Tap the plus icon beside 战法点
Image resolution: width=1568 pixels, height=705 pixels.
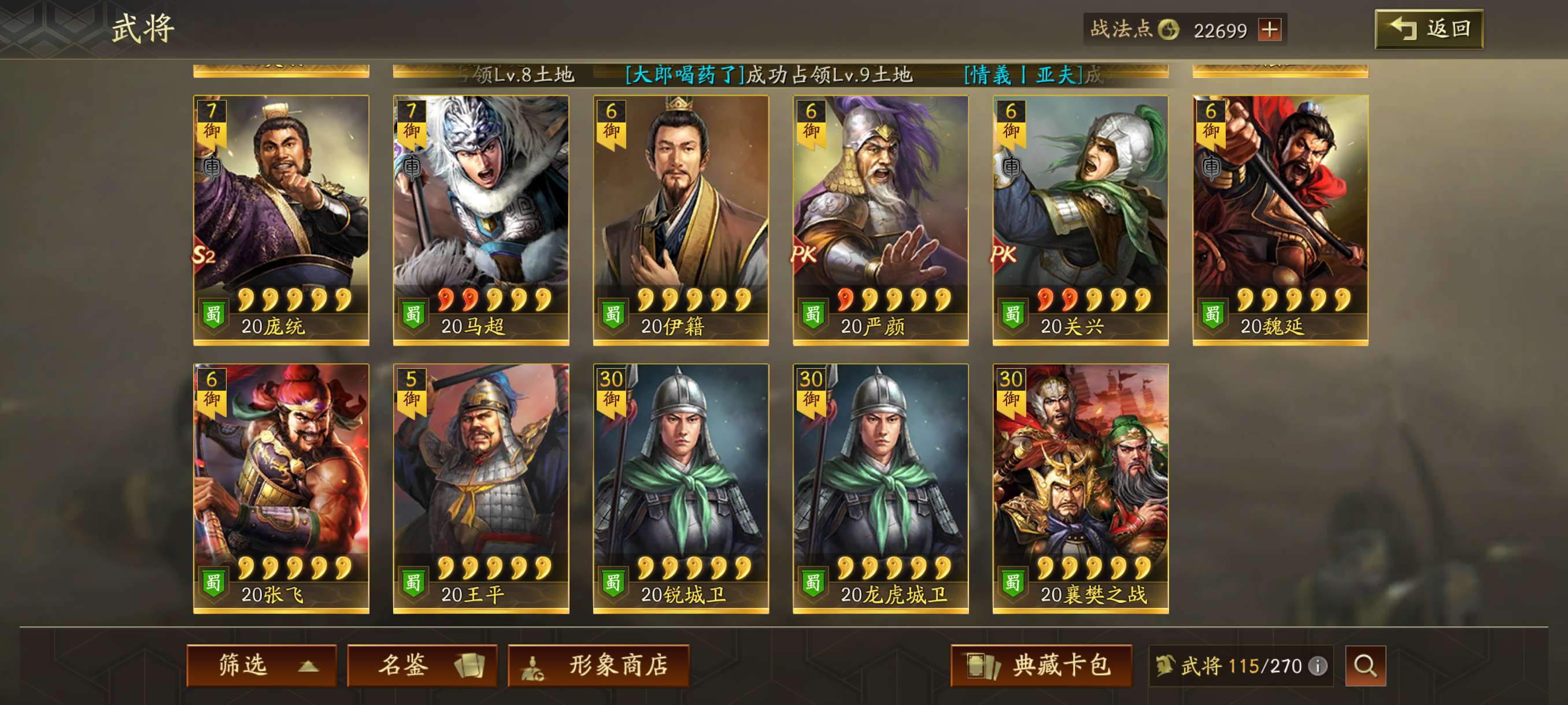tap(1270, 30)
